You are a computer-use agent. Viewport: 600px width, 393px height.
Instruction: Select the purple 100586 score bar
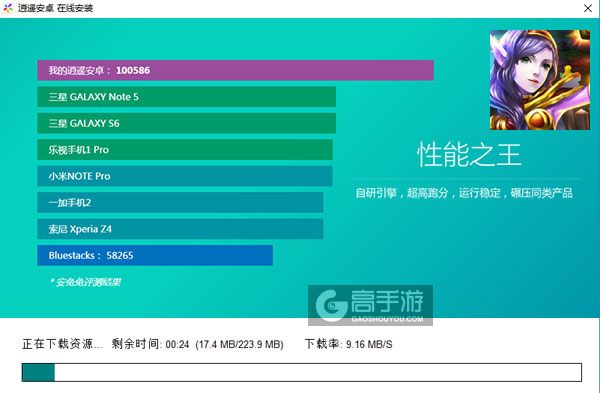[235, 70]
